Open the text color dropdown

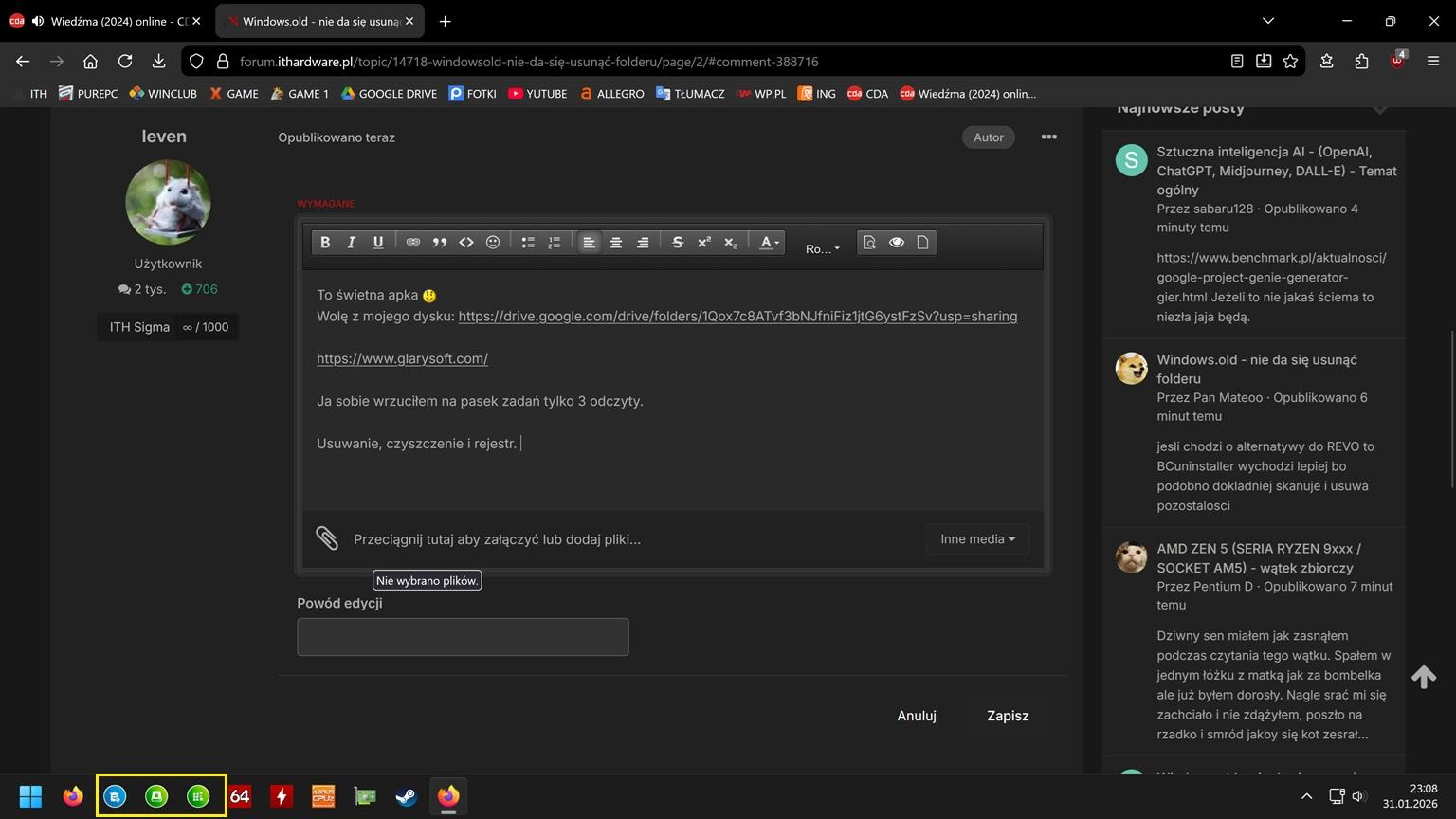(x=770, y=243)
